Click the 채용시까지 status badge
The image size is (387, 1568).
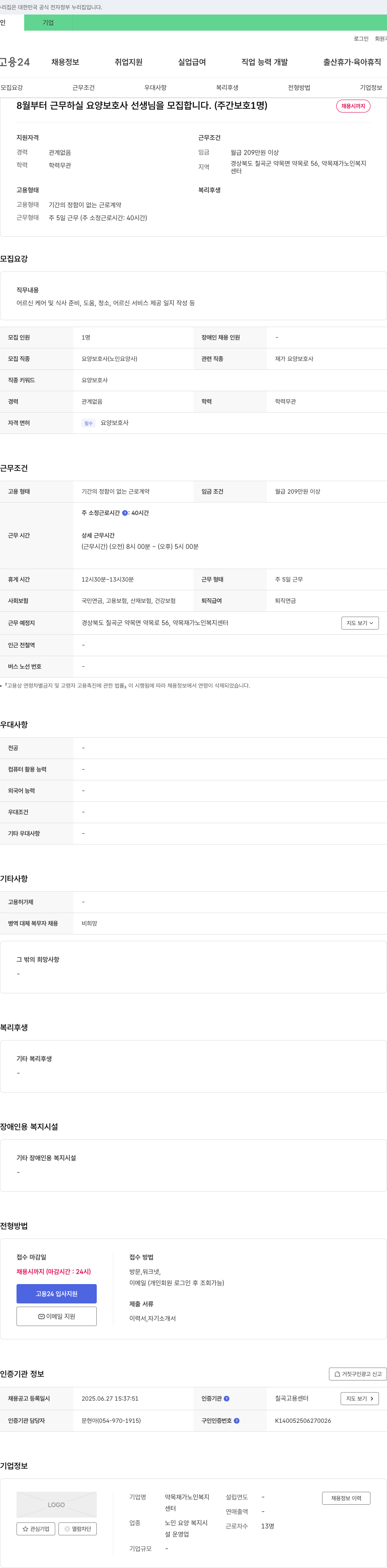pos(353,106)
